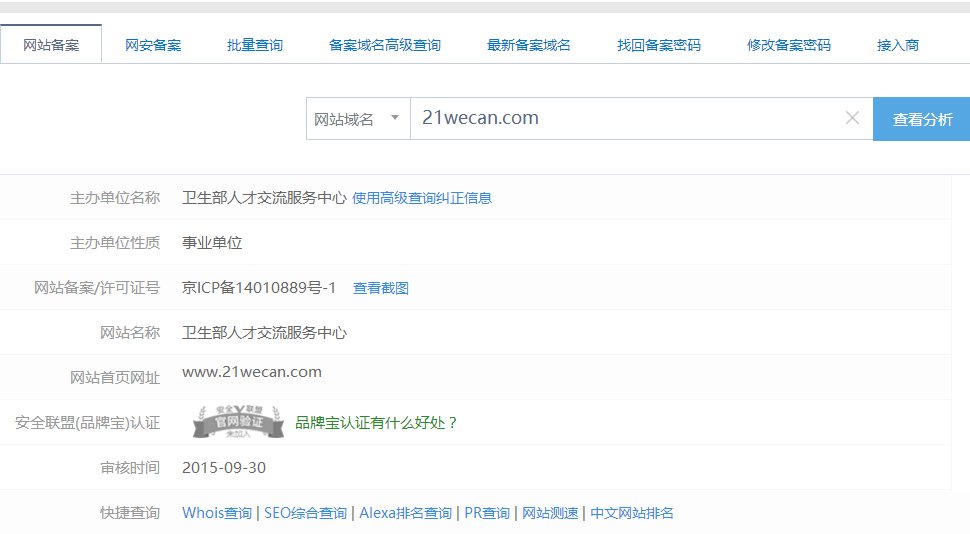Click the 官网验证 security badge icon
This screenshot has width=970, height=534.
(238, 422)
